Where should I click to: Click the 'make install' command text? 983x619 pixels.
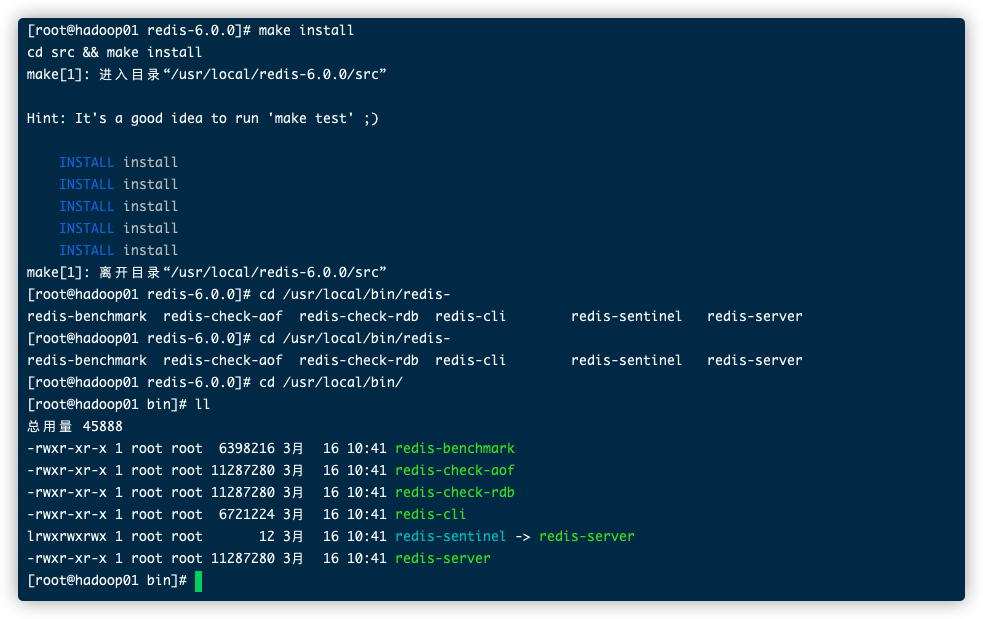pyautogui.click(x=306, y=30)
